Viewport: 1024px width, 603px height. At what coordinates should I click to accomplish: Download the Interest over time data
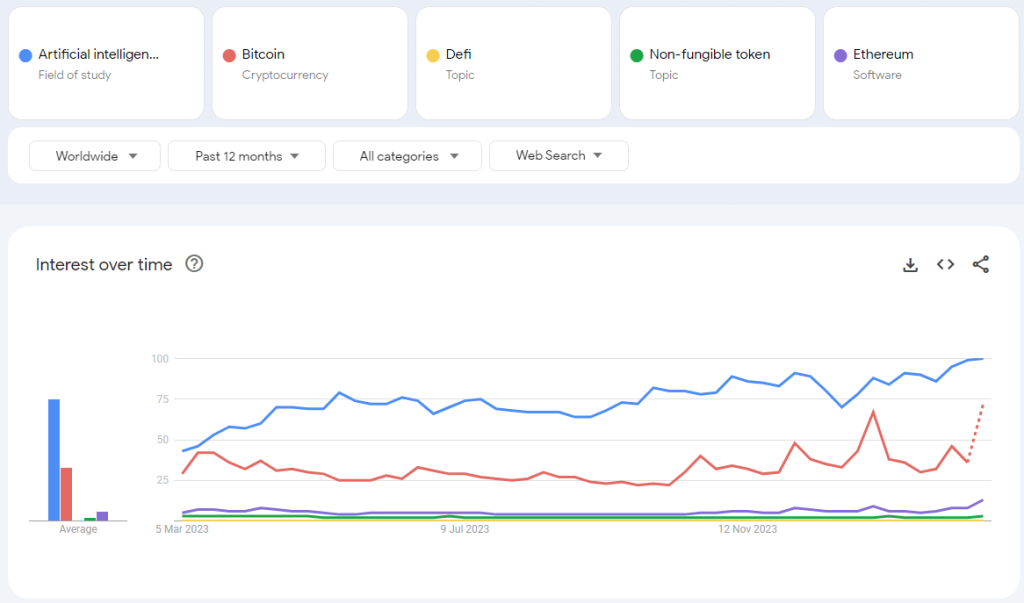(910, 265)
